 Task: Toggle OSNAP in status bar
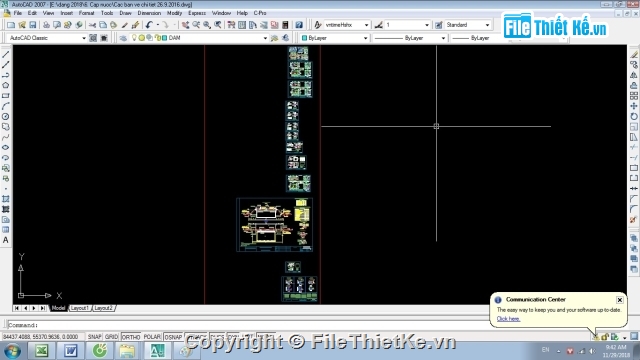173,337
